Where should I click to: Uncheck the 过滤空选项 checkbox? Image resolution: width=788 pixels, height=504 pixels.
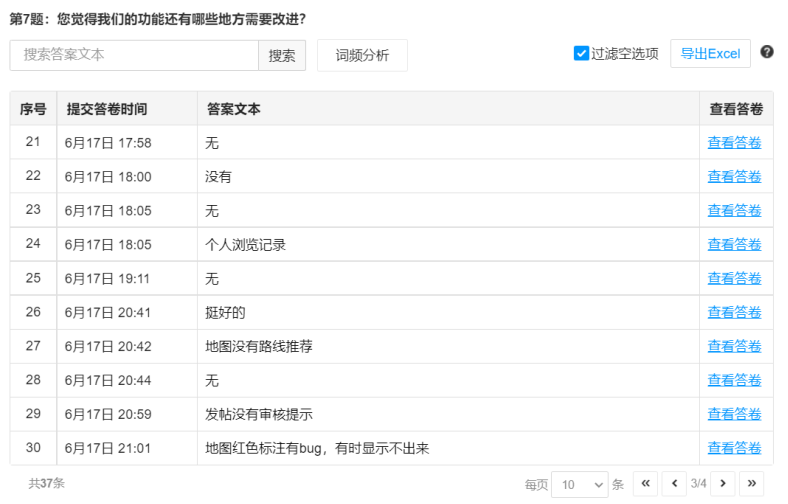pos(581,53)
